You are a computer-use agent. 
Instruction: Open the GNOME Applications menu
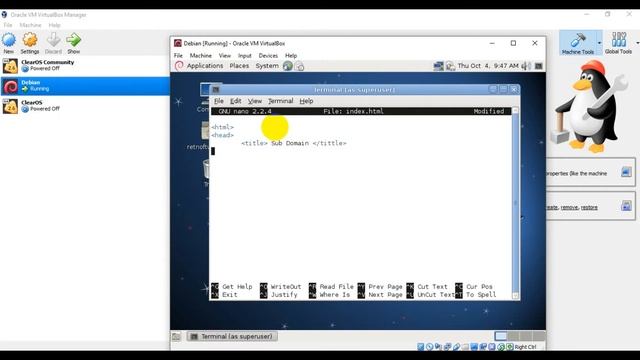pos(205,66)
